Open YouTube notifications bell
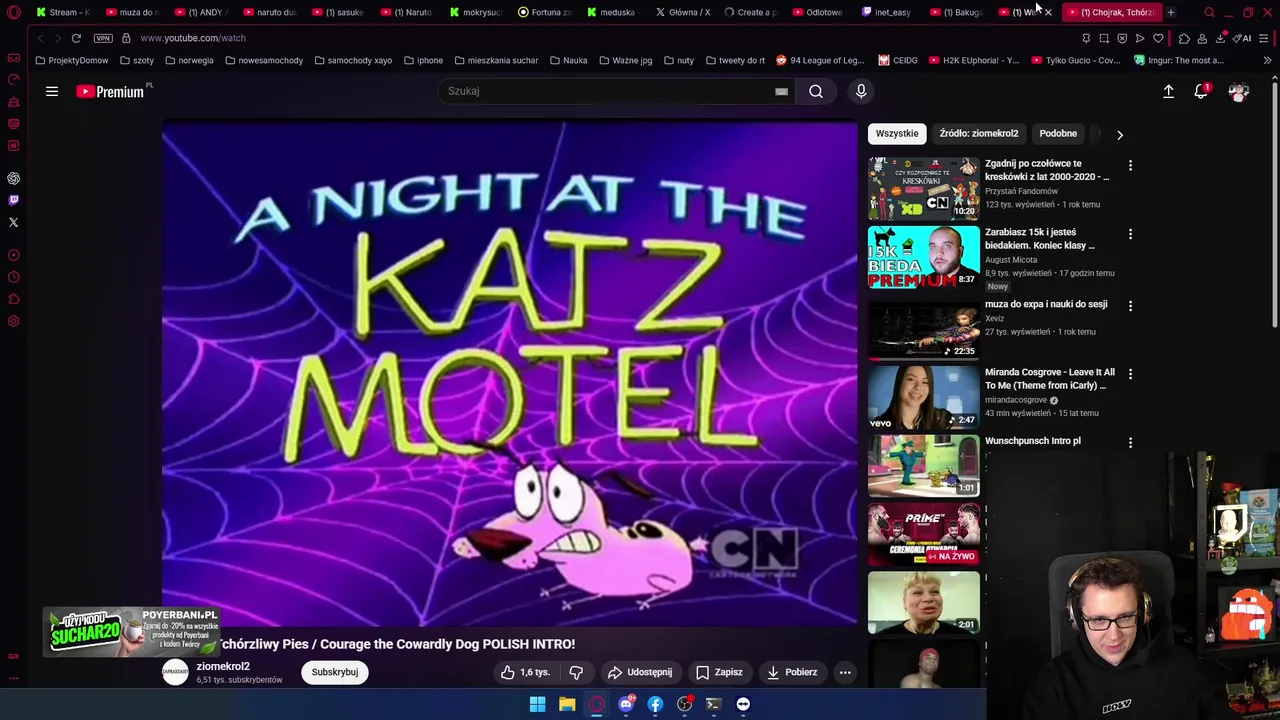This screenshot has height=720, width=1280. click(x=1201, y=91)
